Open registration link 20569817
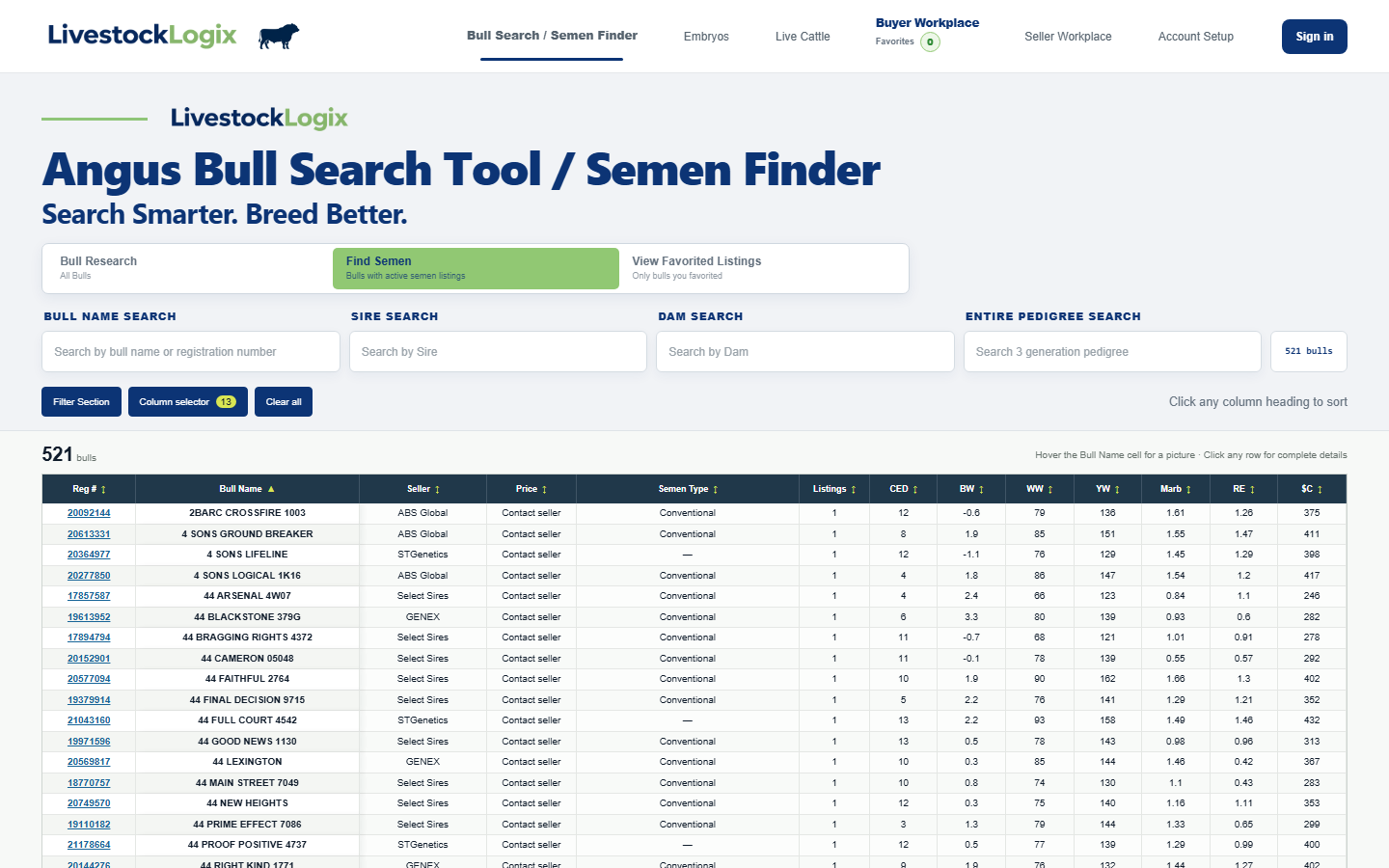Screen dimensions: 1389x868 tap(89, 762)
